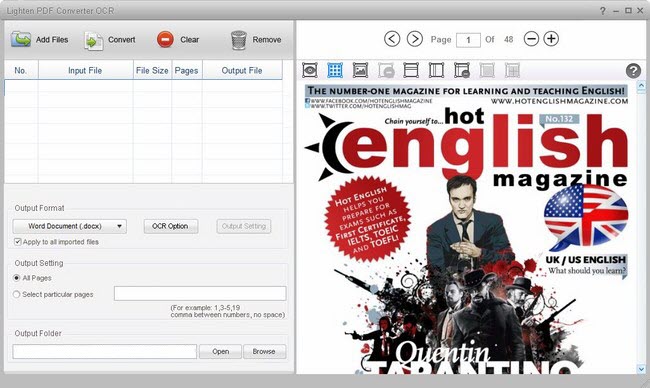Image resolution: width=650 pixels, height=388 pixels.
Task: Toggle Apply to all imported files checkbox
Action: coord(18,242)
